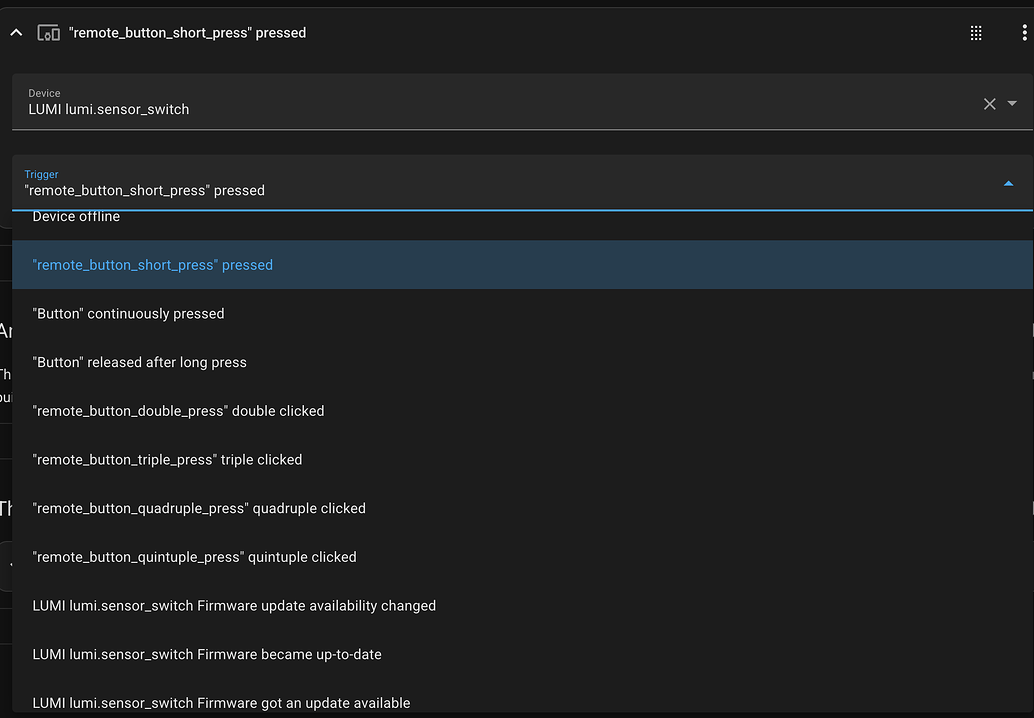Close the Trigger dropdown using its arrow
The width and height of the screenshot is (1034, 718).
[1008, 183]
